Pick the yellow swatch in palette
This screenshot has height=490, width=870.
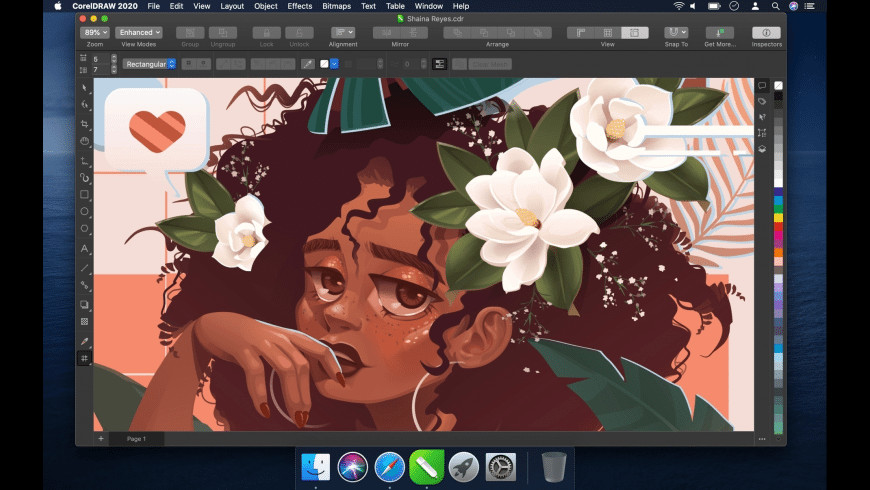(778, 218)
